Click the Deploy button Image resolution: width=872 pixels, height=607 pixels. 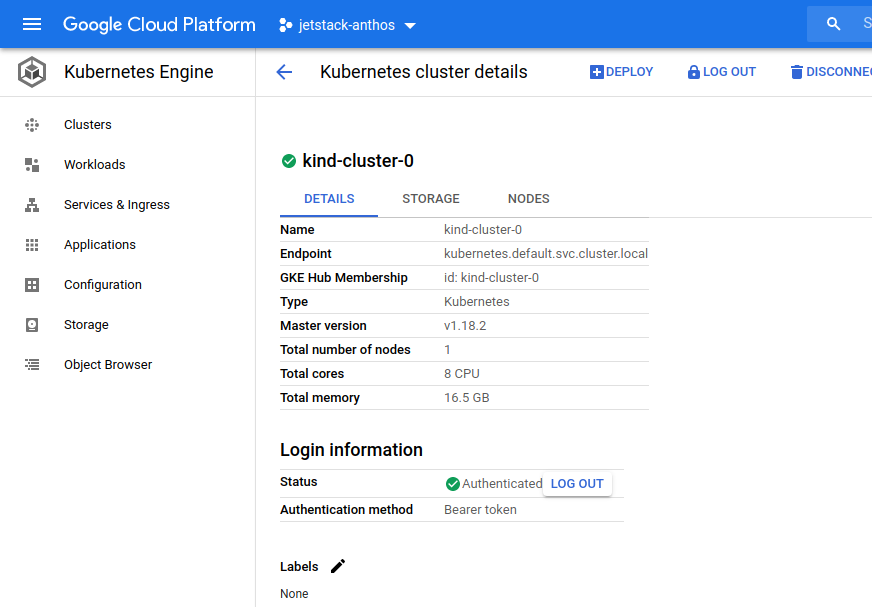(621, 72)
